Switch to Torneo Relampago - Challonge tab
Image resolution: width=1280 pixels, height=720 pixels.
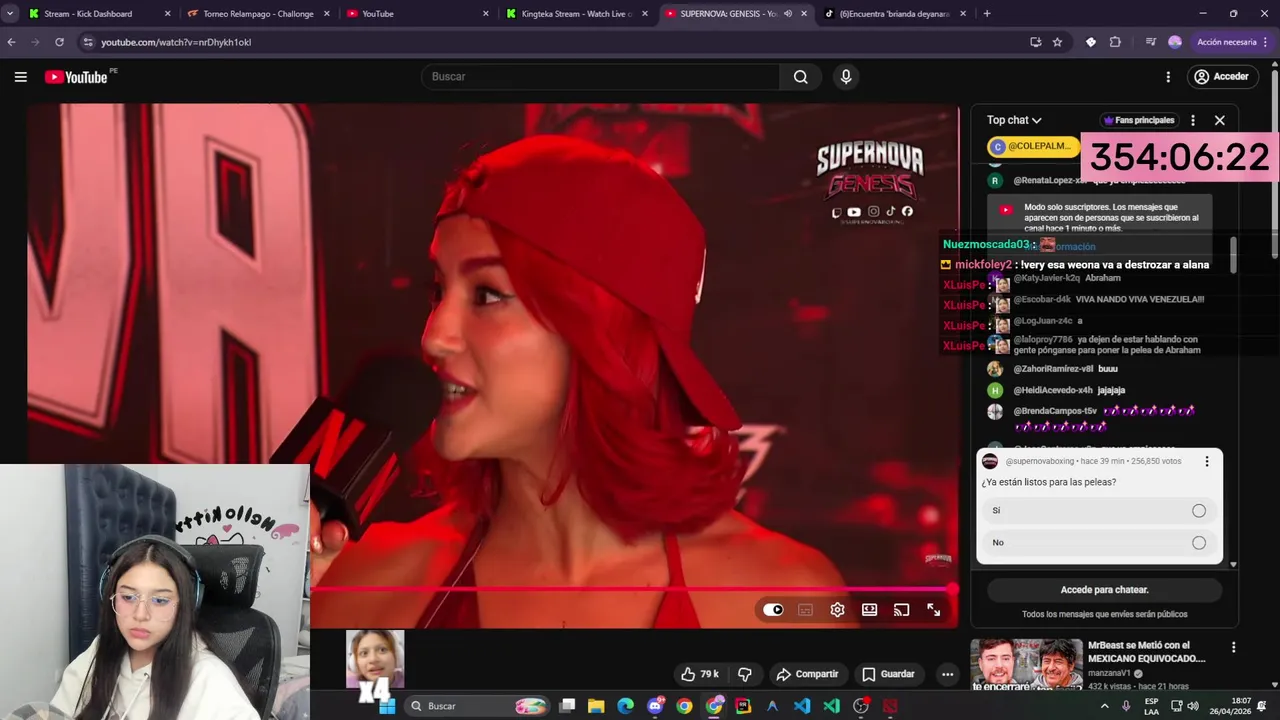(x=258, y=14)
